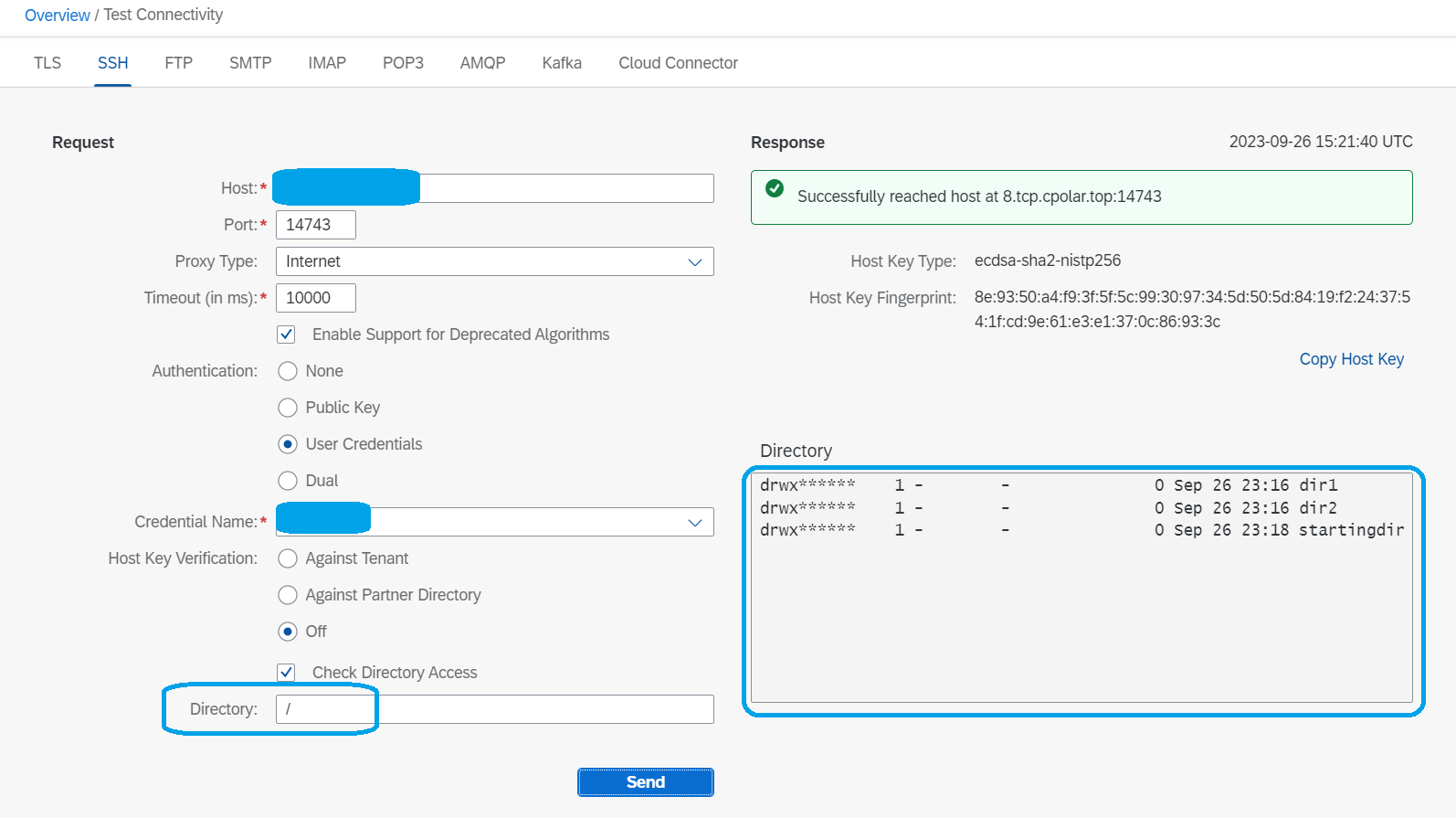
Task: Click the Timeout field showing 10000
Action: [316, 298]
